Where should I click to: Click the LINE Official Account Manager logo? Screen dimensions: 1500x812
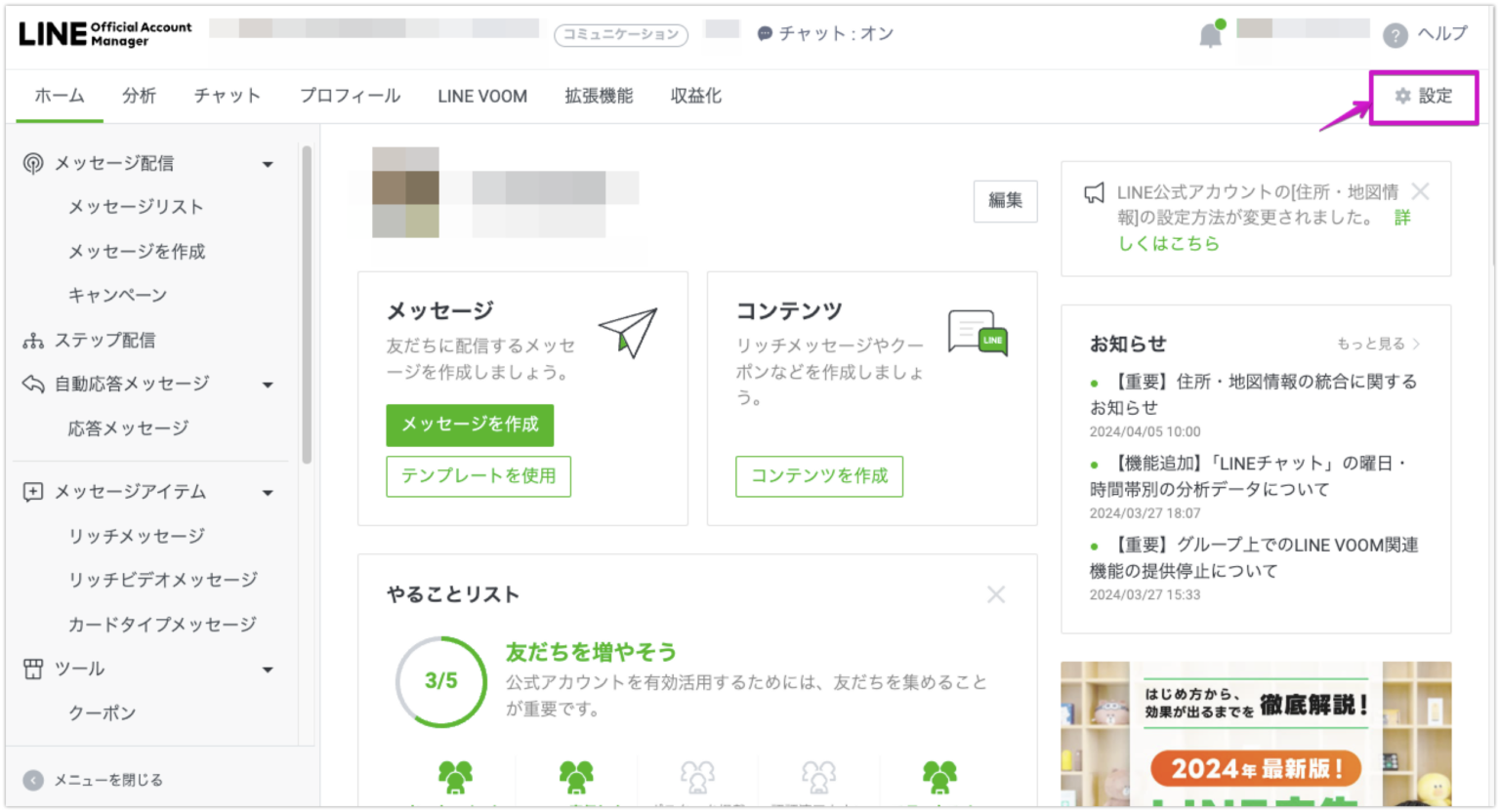pos(104,34)
